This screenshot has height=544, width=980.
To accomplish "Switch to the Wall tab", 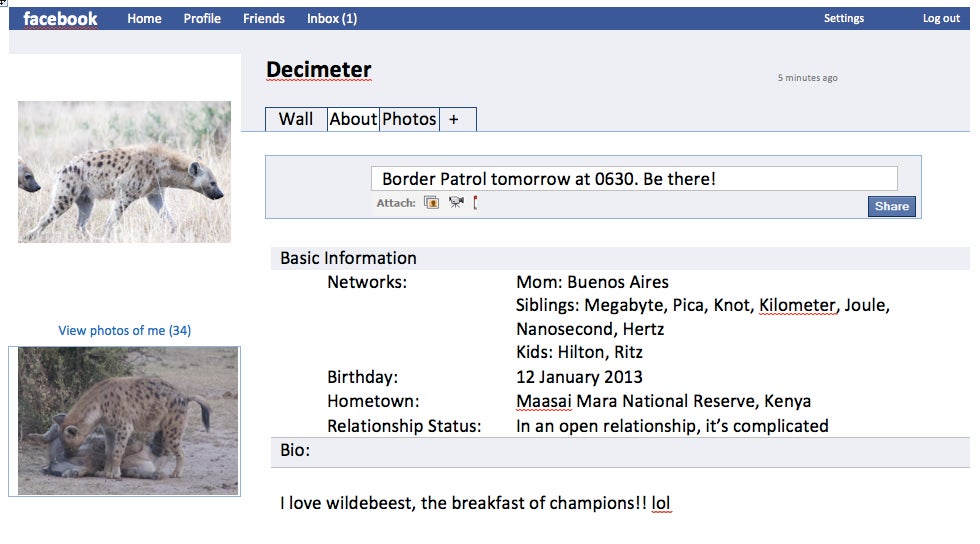I will pyautogui.click(x=296, y=119).
